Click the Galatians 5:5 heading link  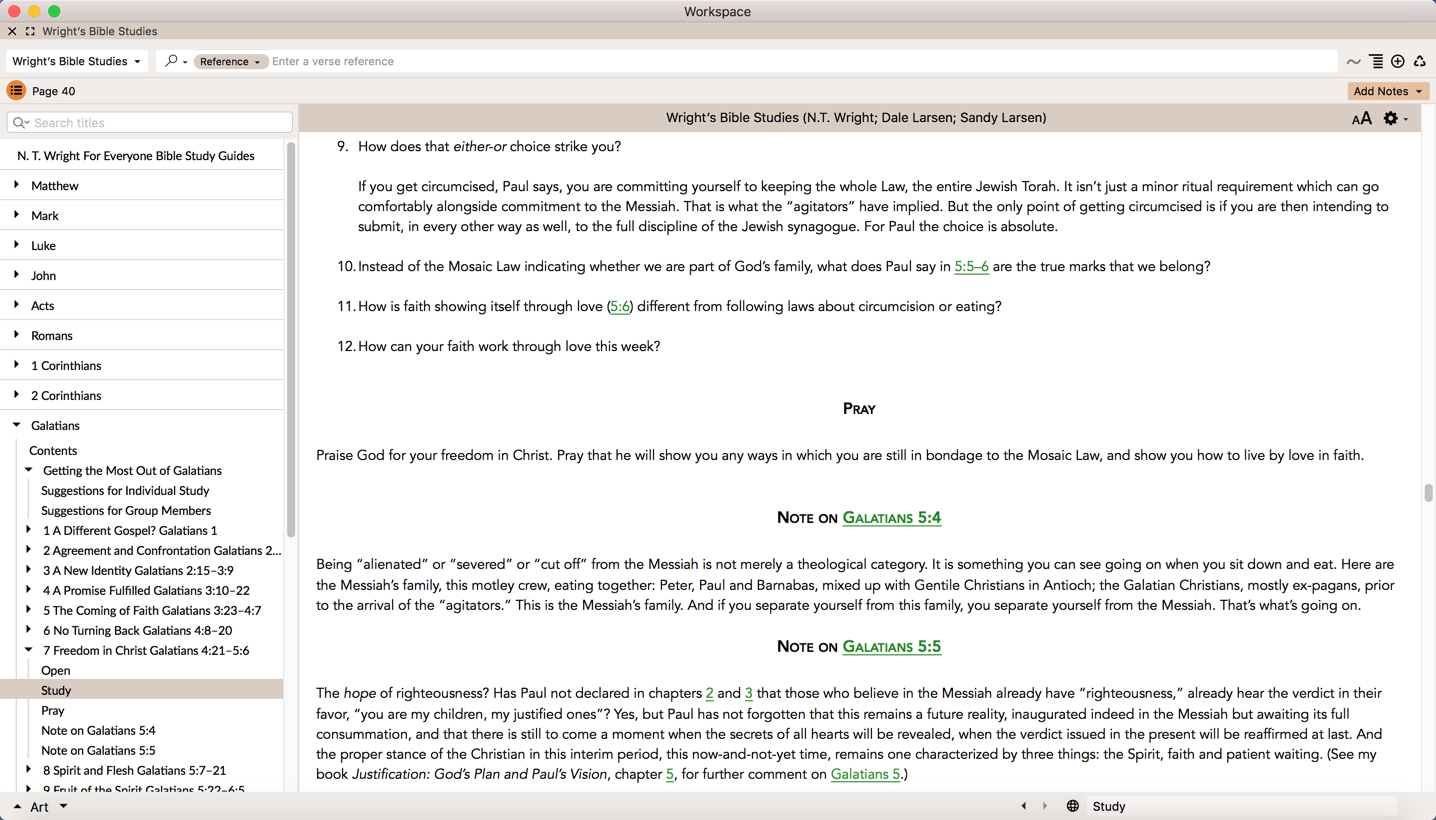(x=891, y=646)
